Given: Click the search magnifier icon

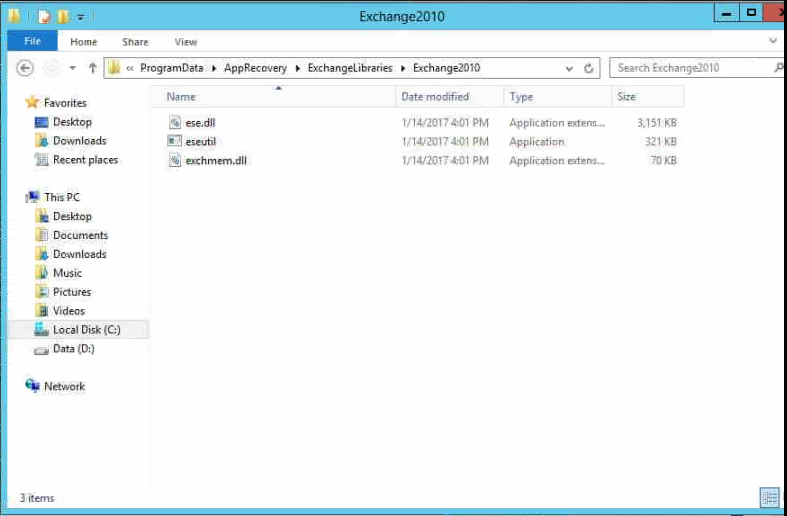Looking at the screenshot, I should [778, 67].
